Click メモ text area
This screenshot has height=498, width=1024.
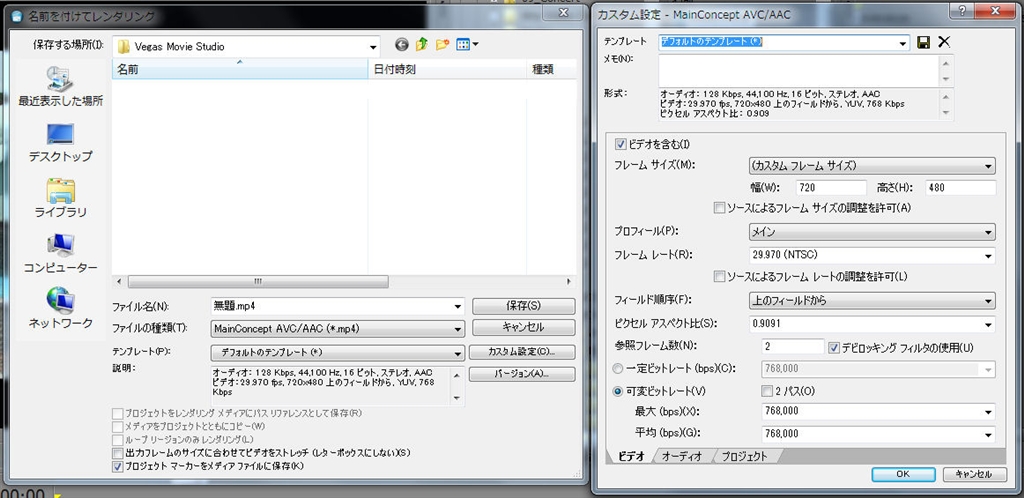point(799,70)
